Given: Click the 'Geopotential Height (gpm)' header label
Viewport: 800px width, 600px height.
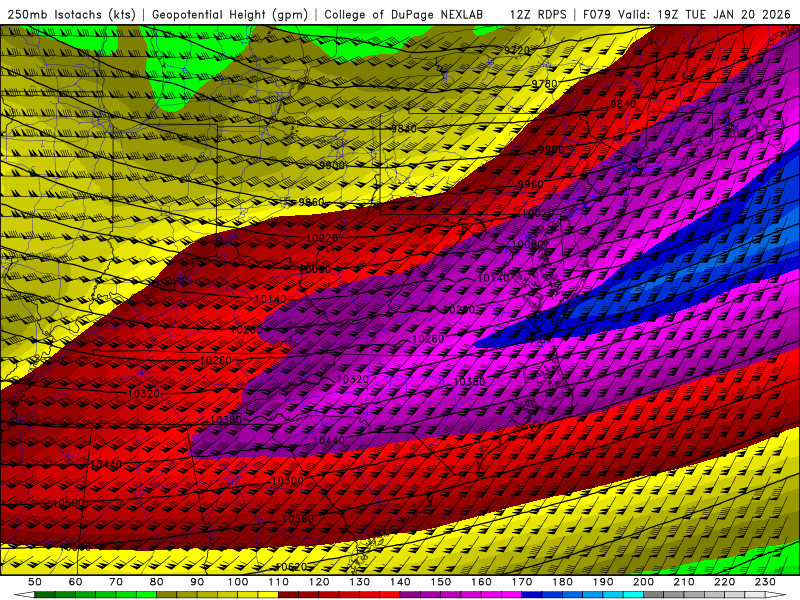Looking at the screenshot, I should pyautogui.click(x=230, y=14).
